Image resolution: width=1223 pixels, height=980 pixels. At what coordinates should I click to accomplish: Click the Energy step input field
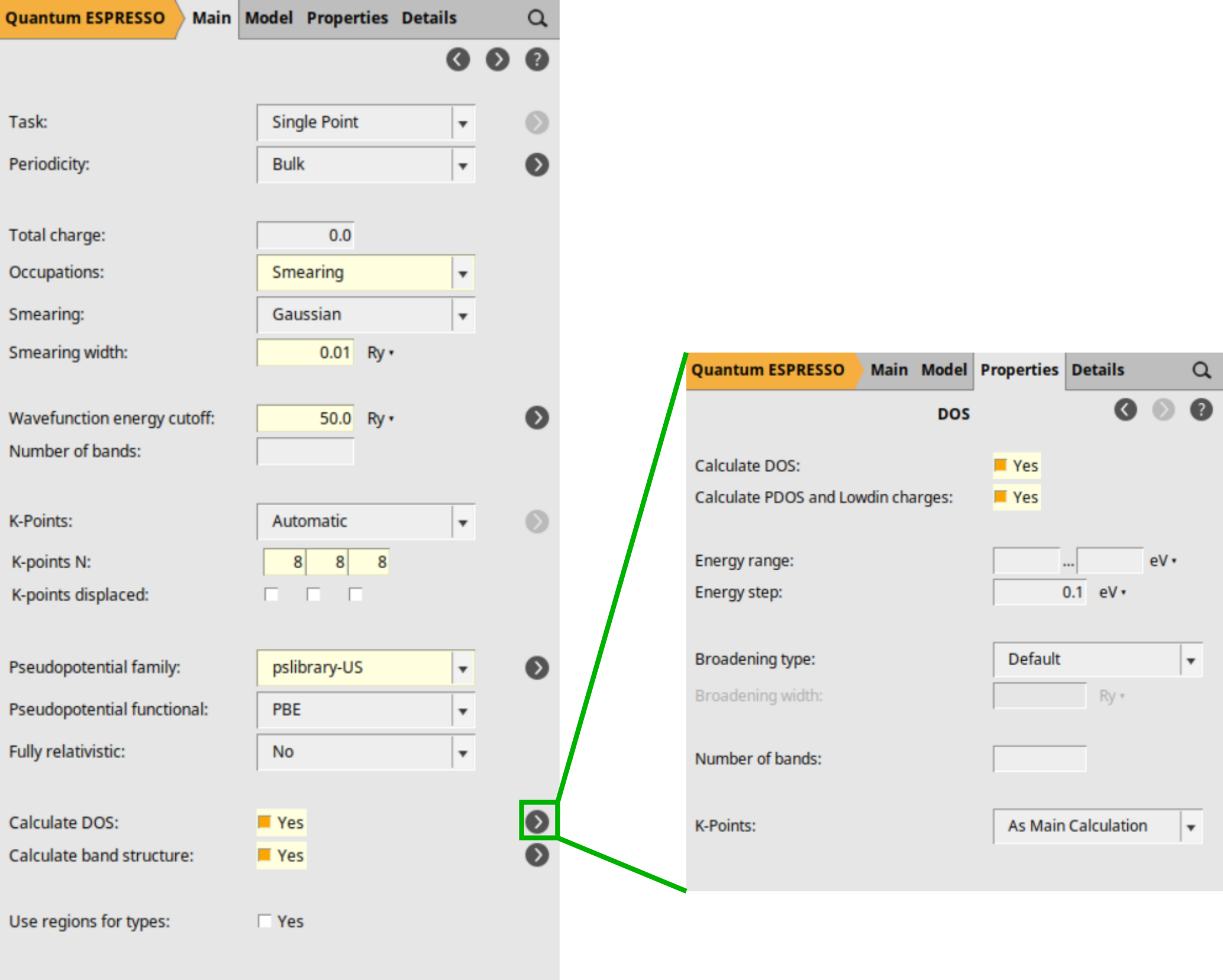tap(1040, 592)
